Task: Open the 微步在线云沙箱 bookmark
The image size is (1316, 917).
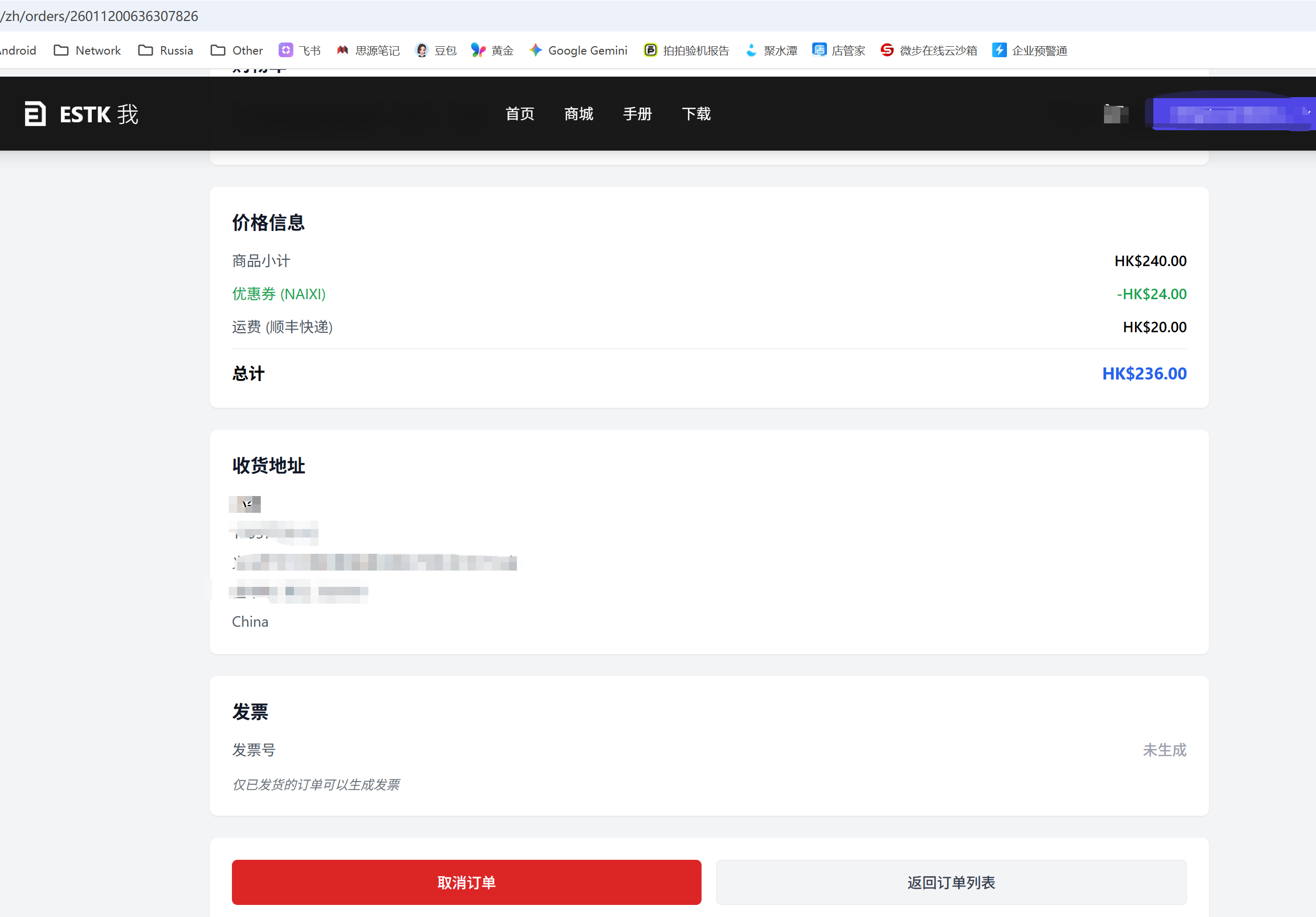Action: click(929, 50)
